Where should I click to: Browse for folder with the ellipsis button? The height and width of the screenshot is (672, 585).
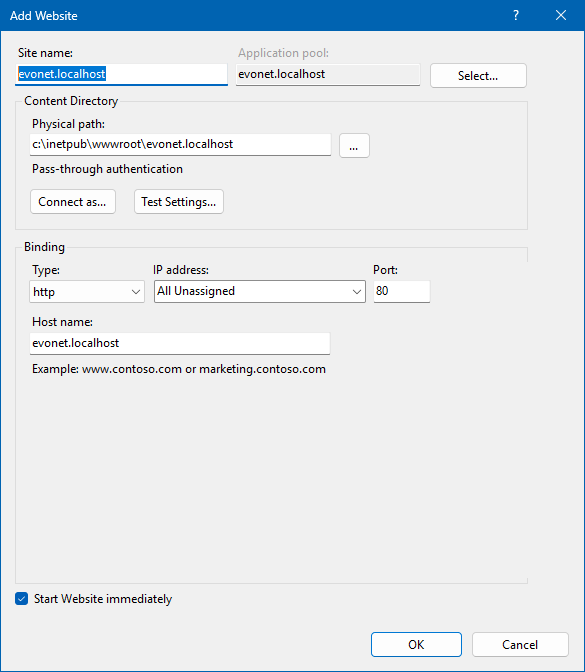(354, 146)
